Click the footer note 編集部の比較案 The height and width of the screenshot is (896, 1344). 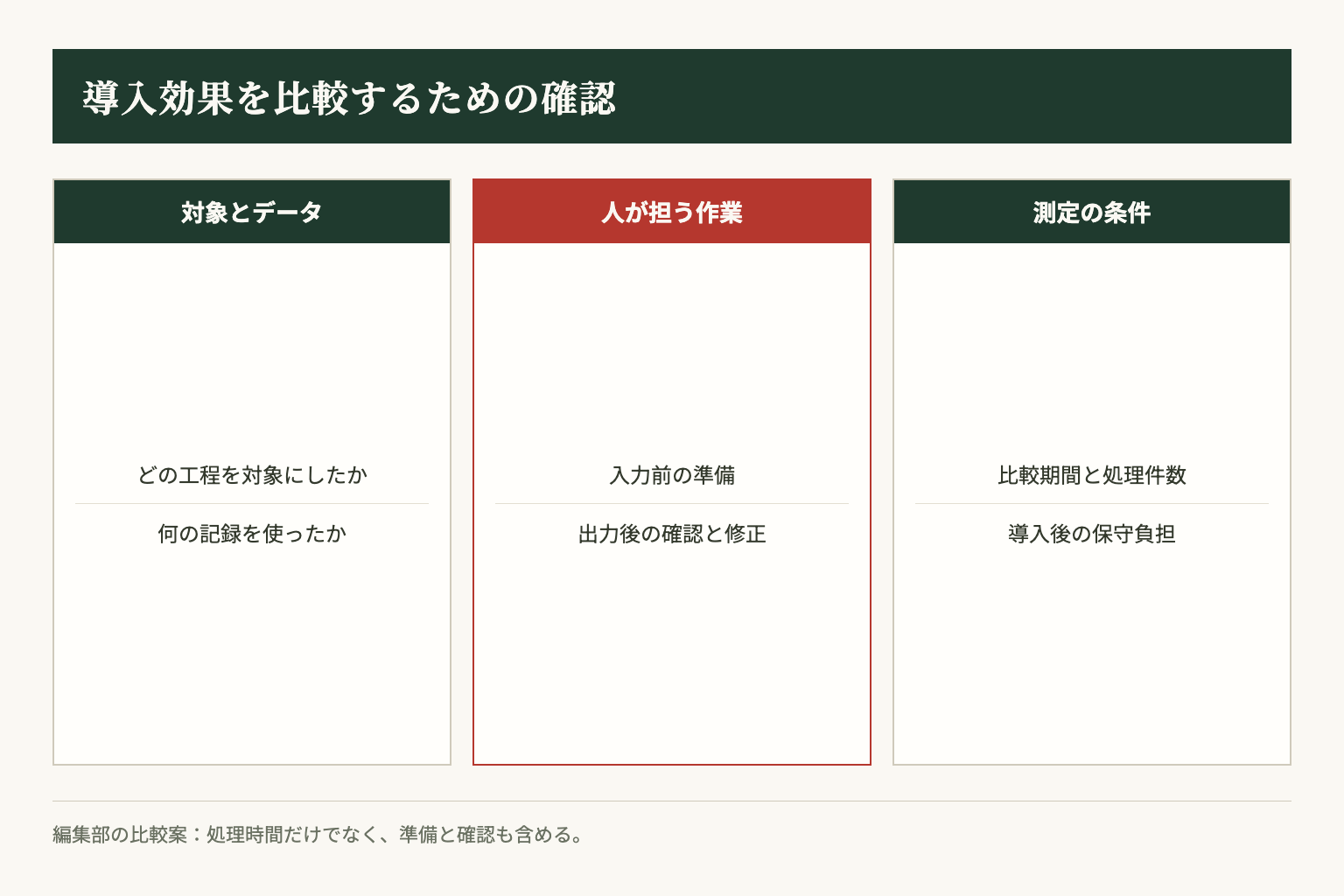(x=318, y=835)
